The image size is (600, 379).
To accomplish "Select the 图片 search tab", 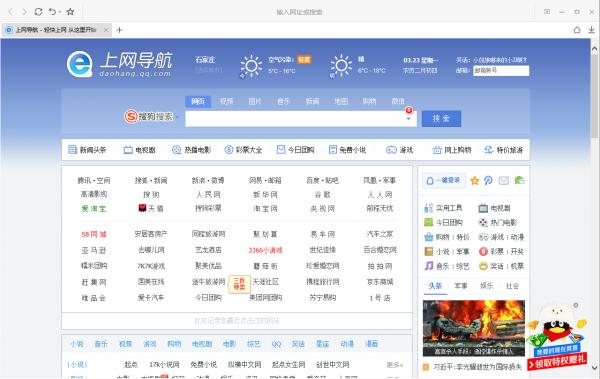I will click(255, 101).
